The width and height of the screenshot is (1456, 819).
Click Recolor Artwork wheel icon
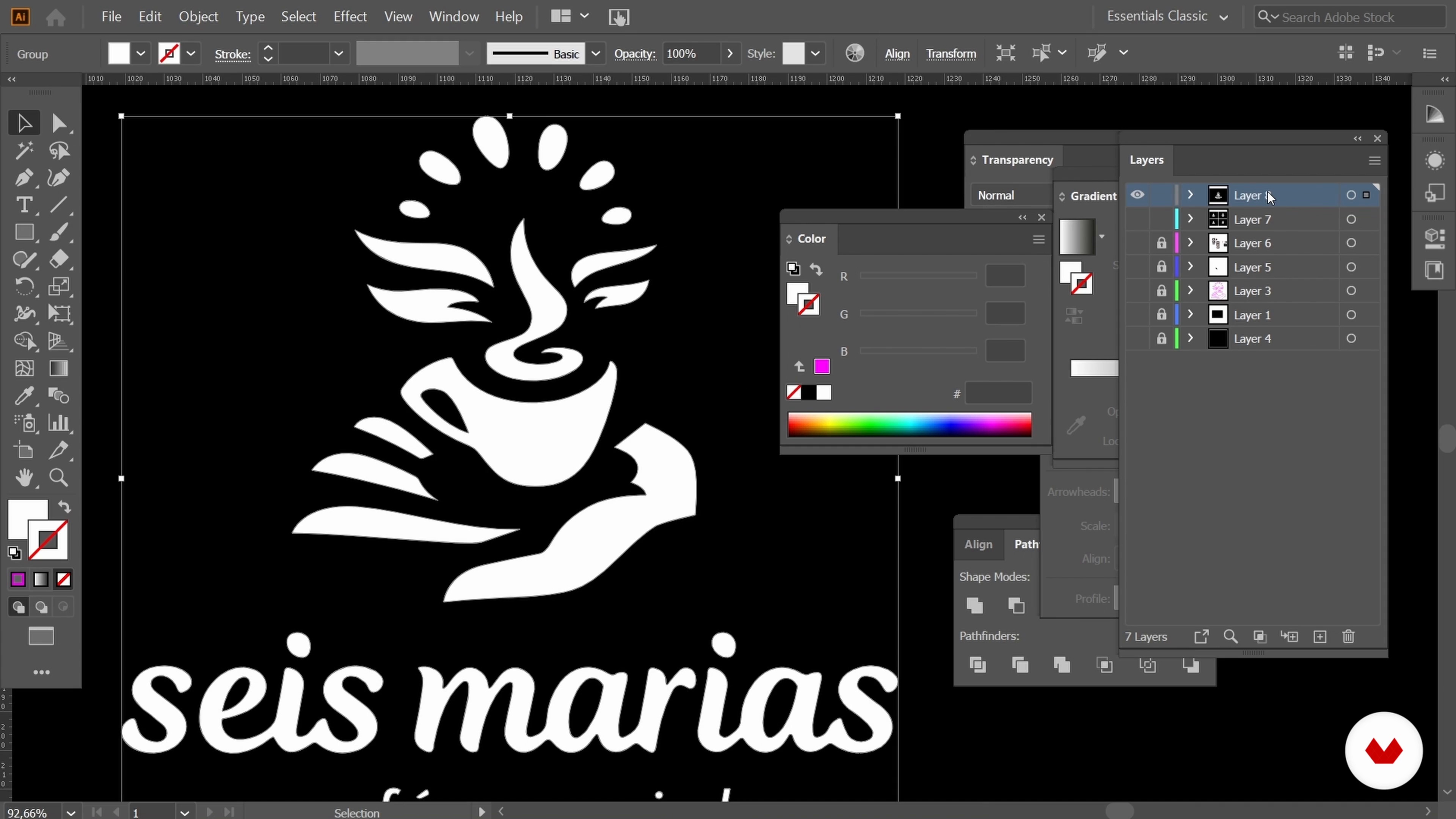tap(855, 53)
